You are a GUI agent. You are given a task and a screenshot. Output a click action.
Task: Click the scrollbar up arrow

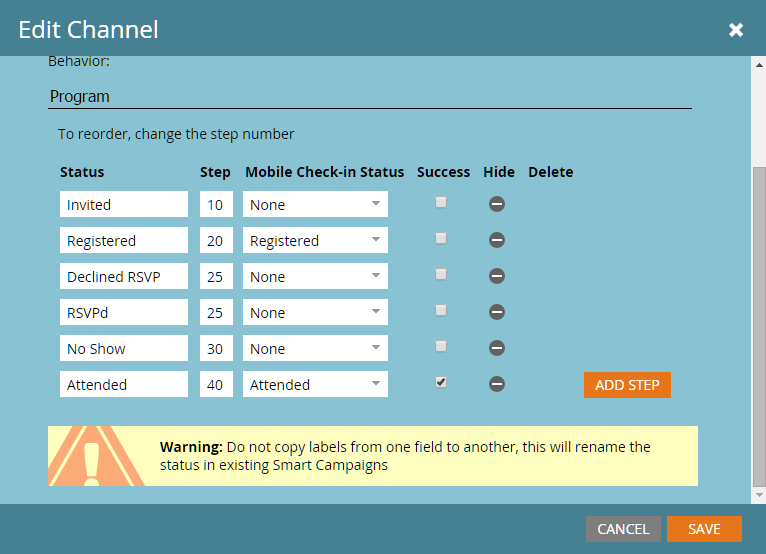click(759, 64)
